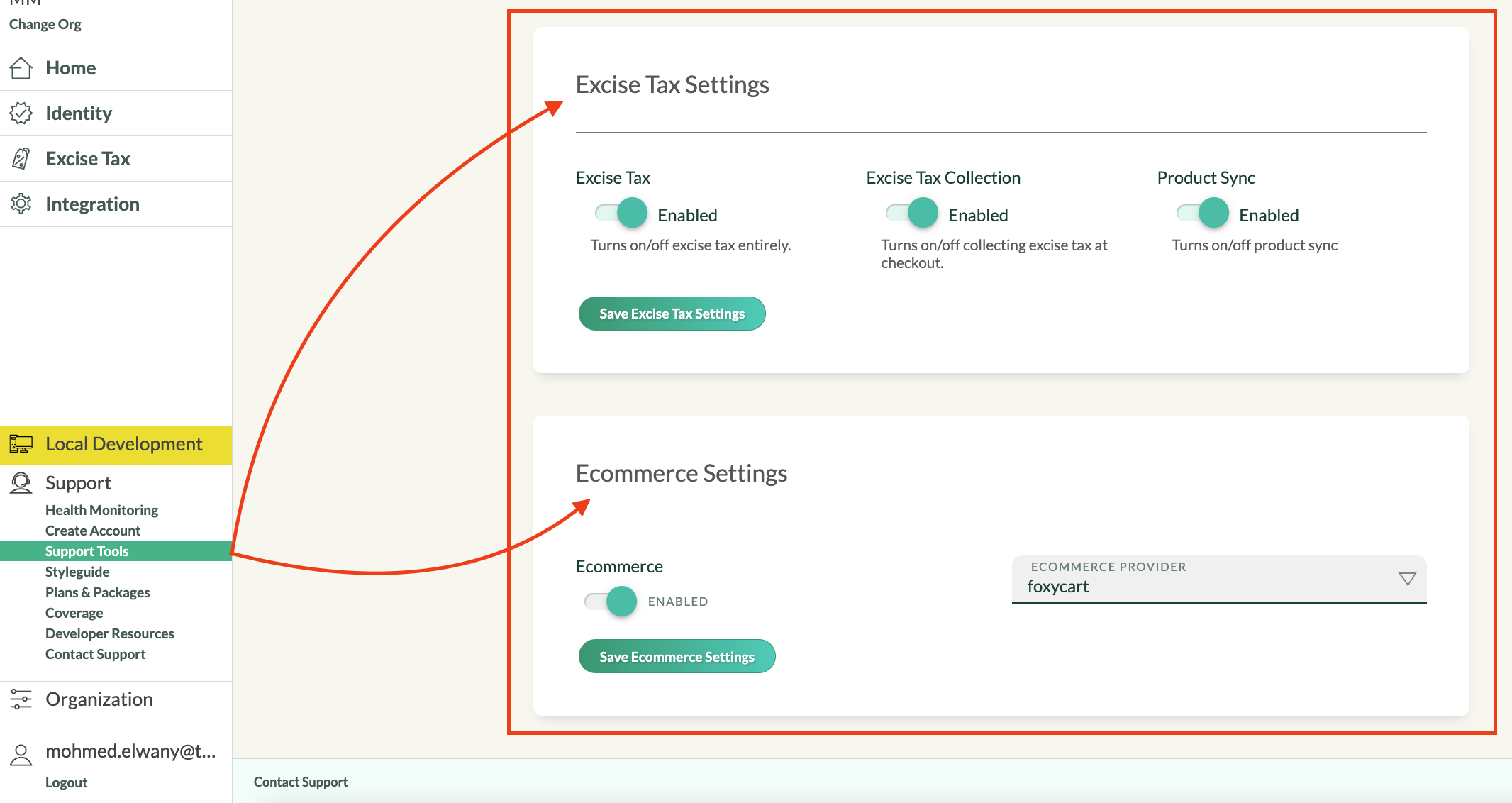Select Health Monitoring menu item
1512x803 pixels.
(101, 510)
